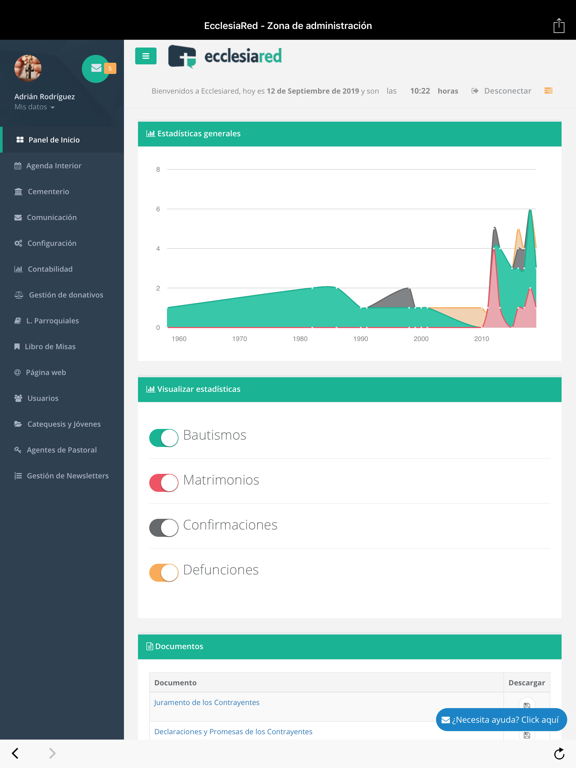
Task: Open Catequesis y Jóvenes
Action: pos(62,424)
